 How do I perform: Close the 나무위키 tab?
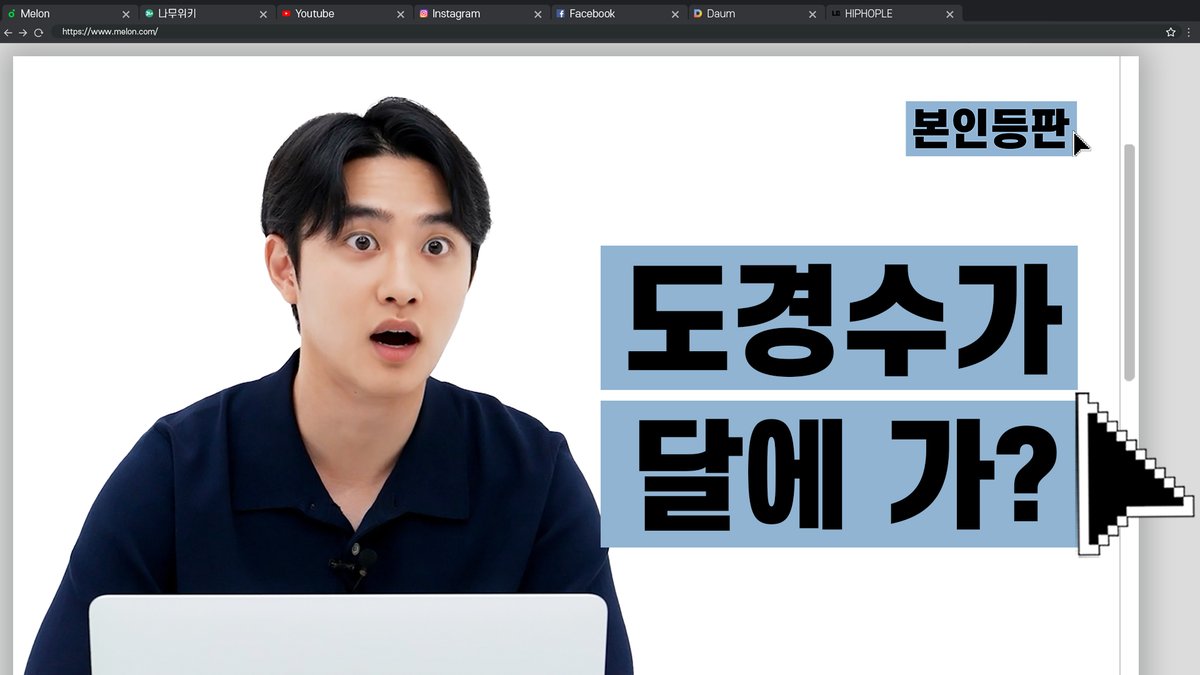[263, 15]
